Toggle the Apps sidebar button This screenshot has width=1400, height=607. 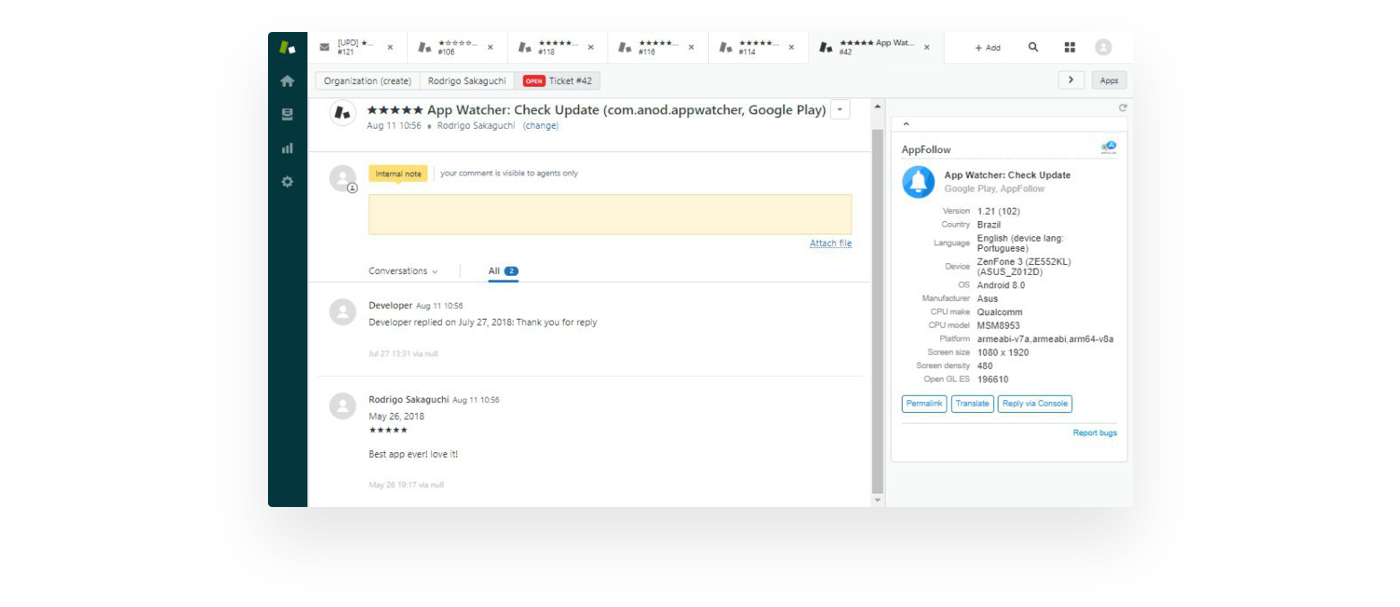pyautogui.click(x=1109, y=81)
